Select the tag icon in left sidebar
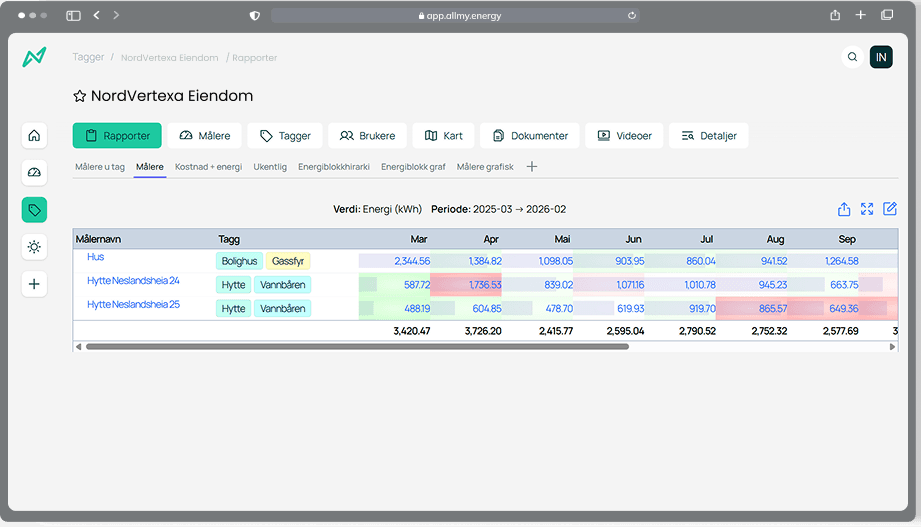921x527 pixels. click(x=34, y=210)
